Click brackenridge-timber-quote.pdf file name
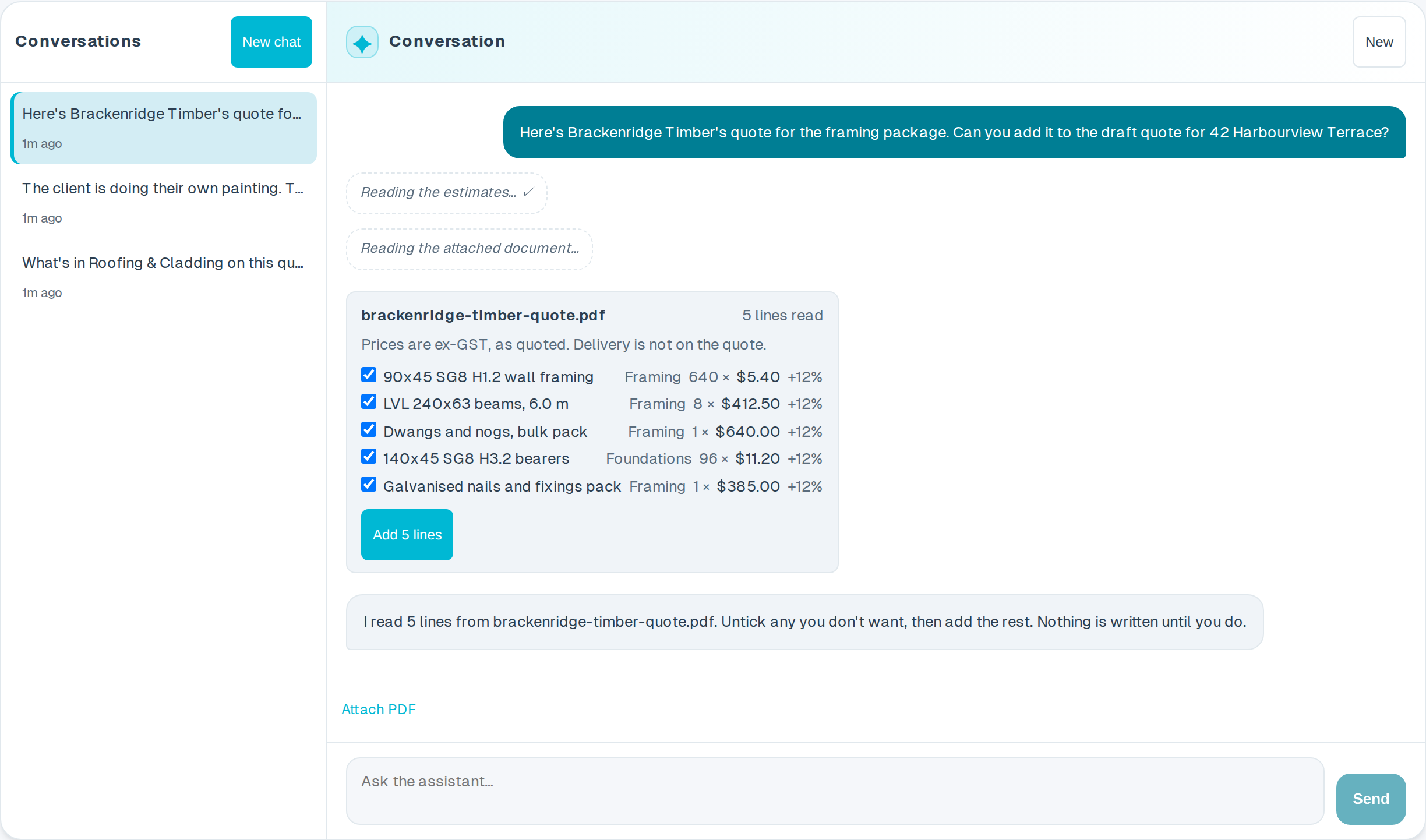The image size is (1426, 840). click(483, 316)
